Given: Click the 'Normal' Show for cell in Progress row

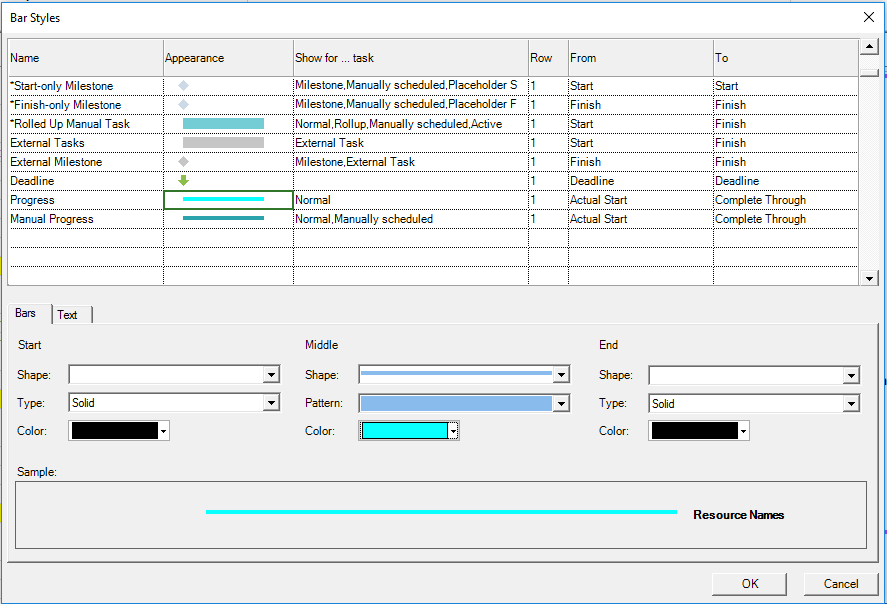Looking at the screenshot, I should pyautogui.click(x=411, y=200).
